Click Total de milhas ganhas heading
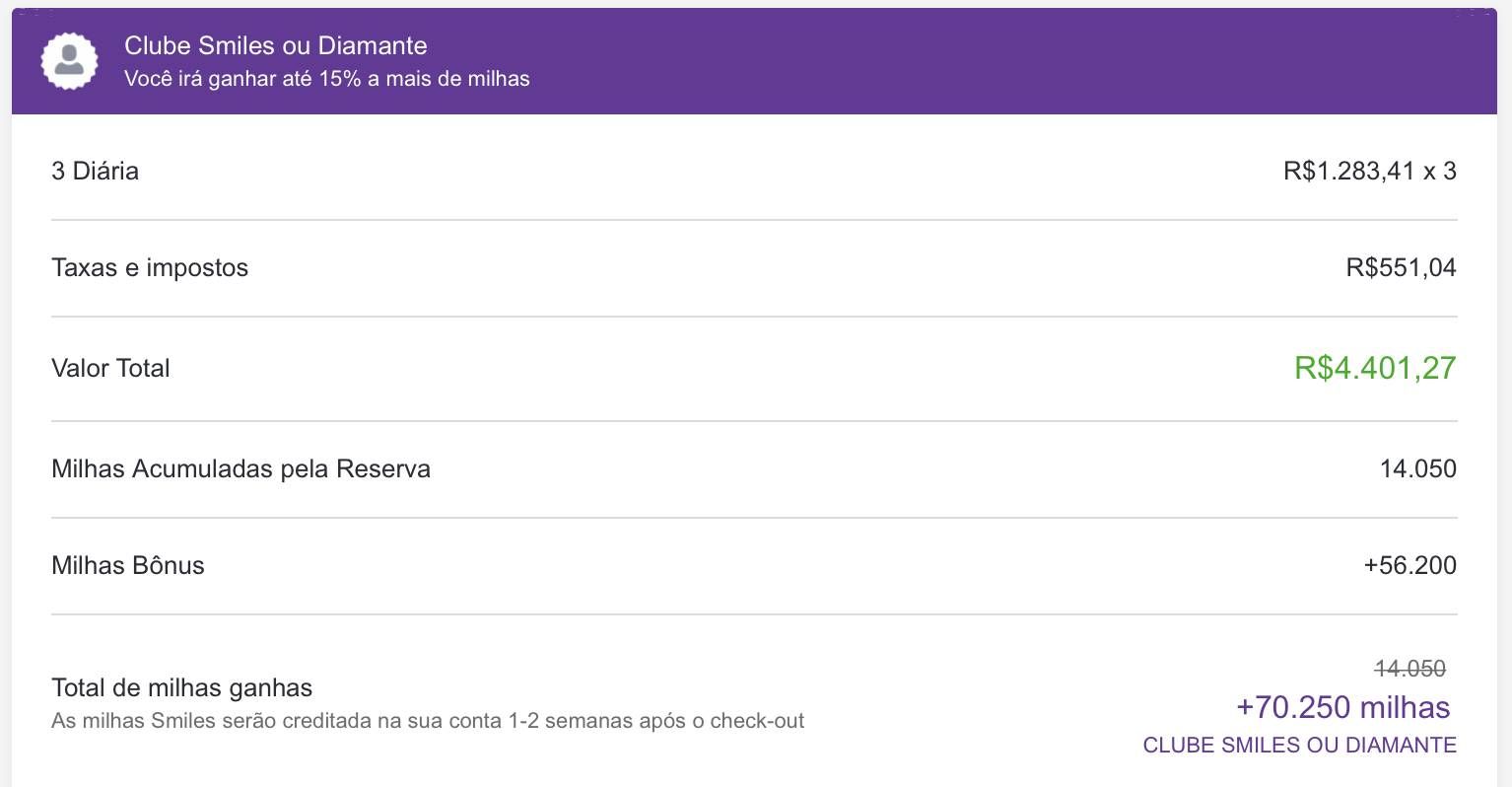The image size is (1512, 787). click(181, 687)
